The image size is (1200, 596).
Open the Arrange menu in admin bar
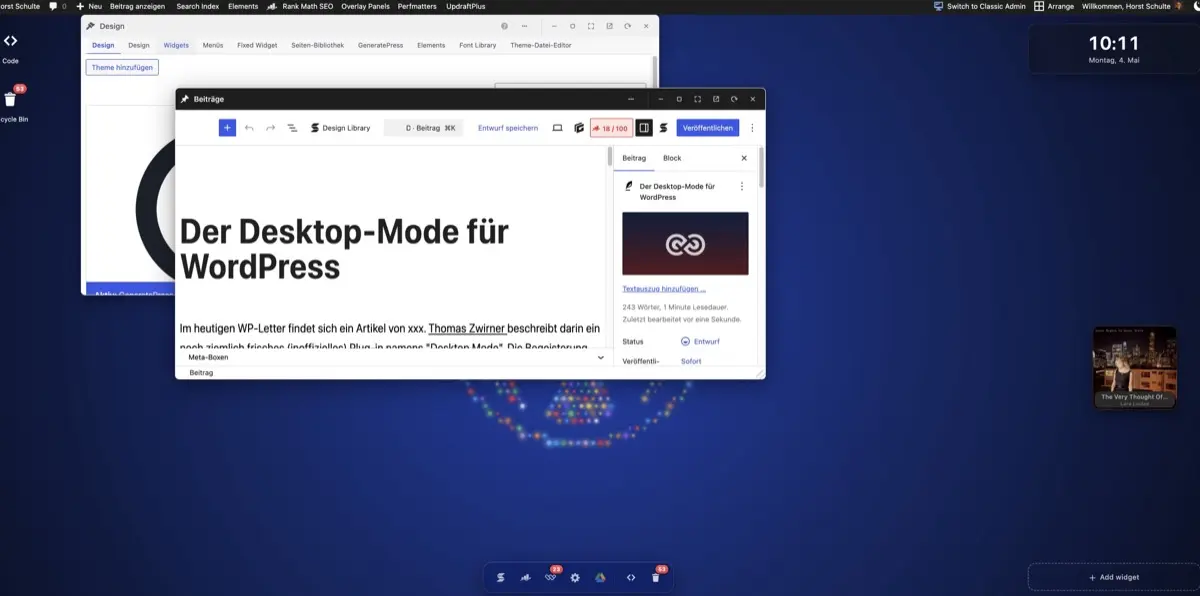(x=1053, y=6)
